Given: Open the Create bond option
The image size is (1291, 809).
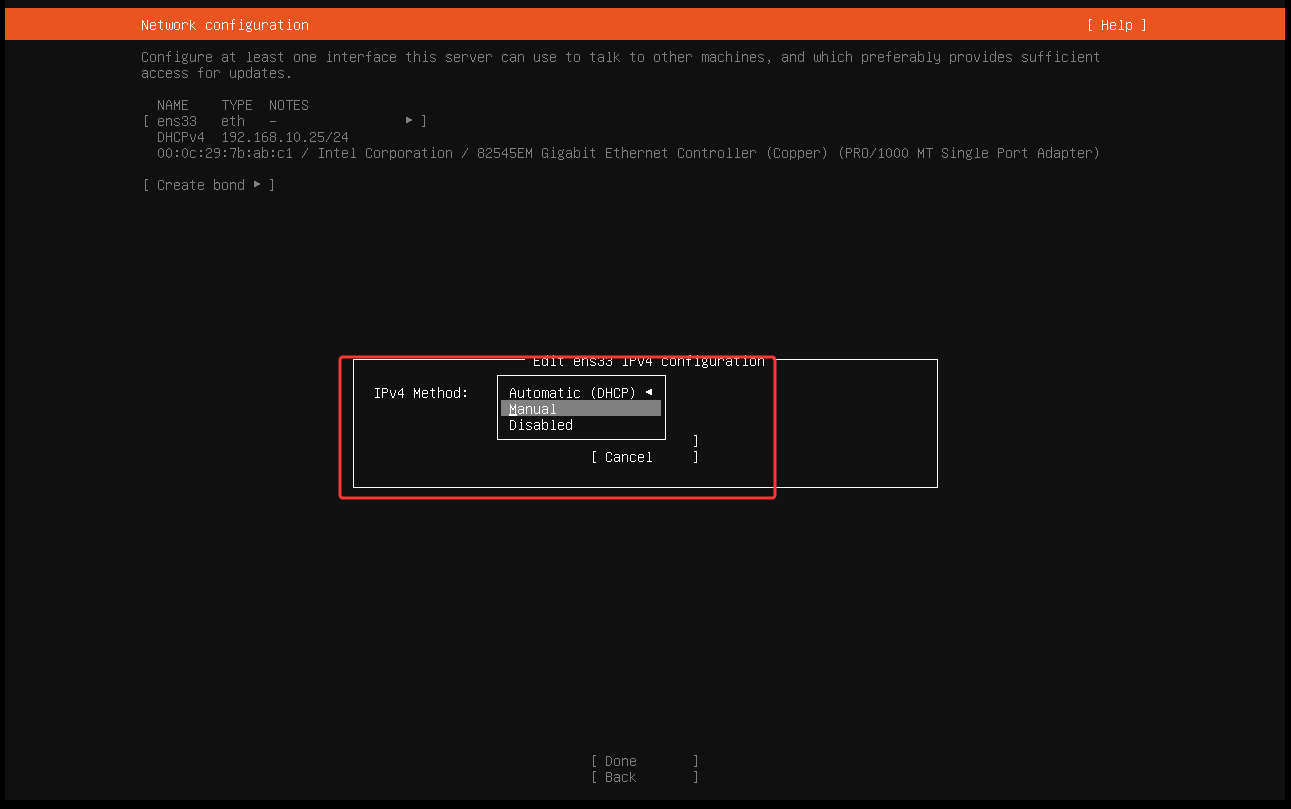Looking at the screenshot, I should tap(201, 185).
